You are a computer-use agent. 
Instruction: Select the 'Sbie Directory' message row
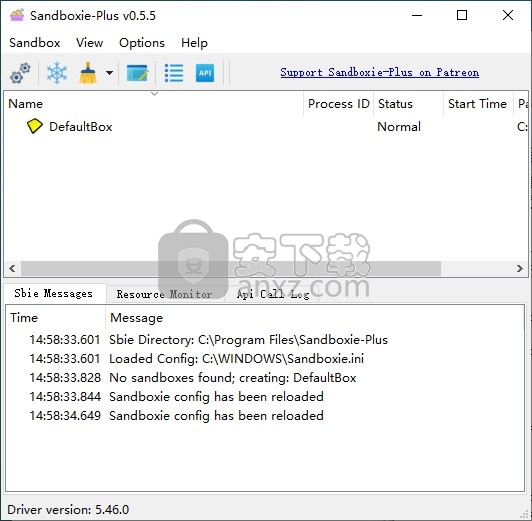(x=265, y=340)
